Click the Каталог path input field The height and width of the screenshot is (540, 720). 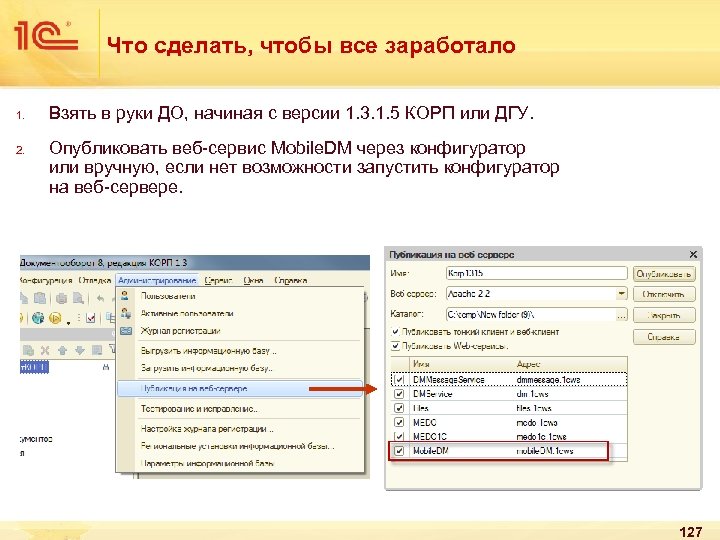point(530,315)
